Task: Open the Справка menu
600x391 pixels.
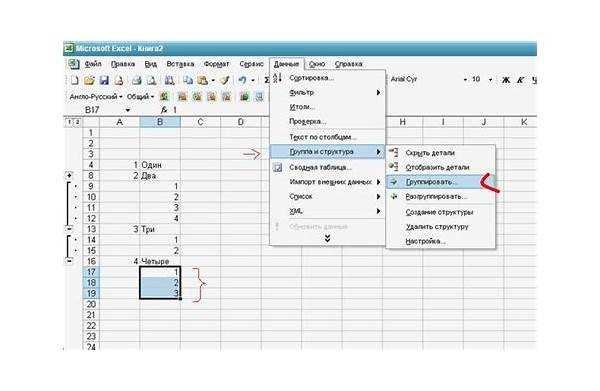Action: (348, 64)
